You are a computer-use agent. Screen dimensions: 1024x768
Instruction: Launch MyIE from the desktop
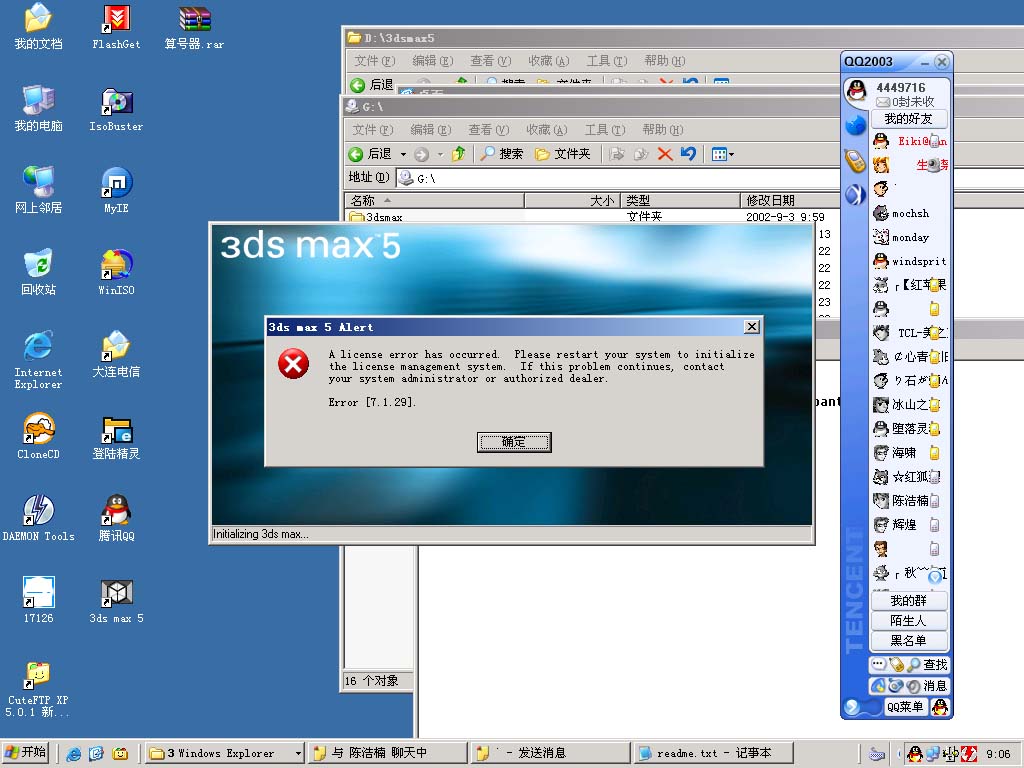[x=116, y=191]
